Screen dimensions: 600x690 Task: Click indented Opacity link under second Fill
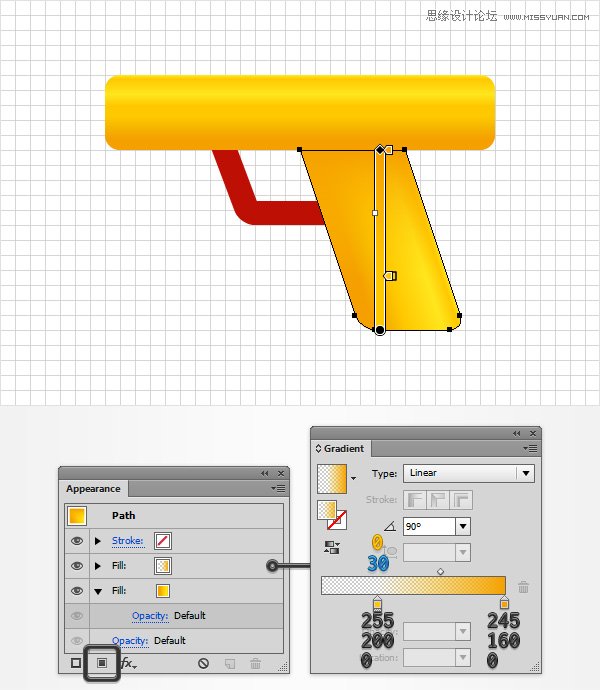pos(150,616)
